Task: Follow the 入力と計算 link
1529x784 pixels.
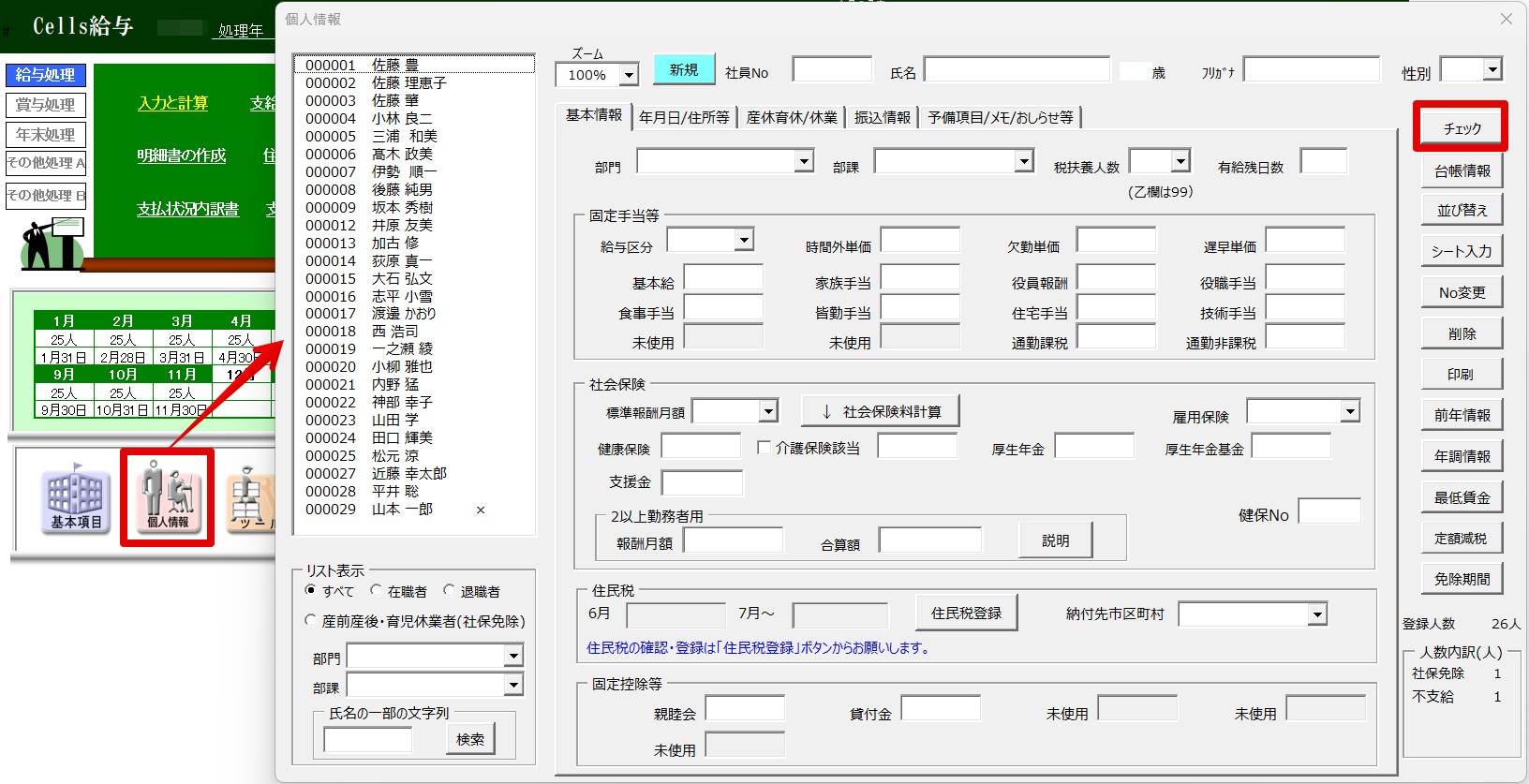Action: 173,103
